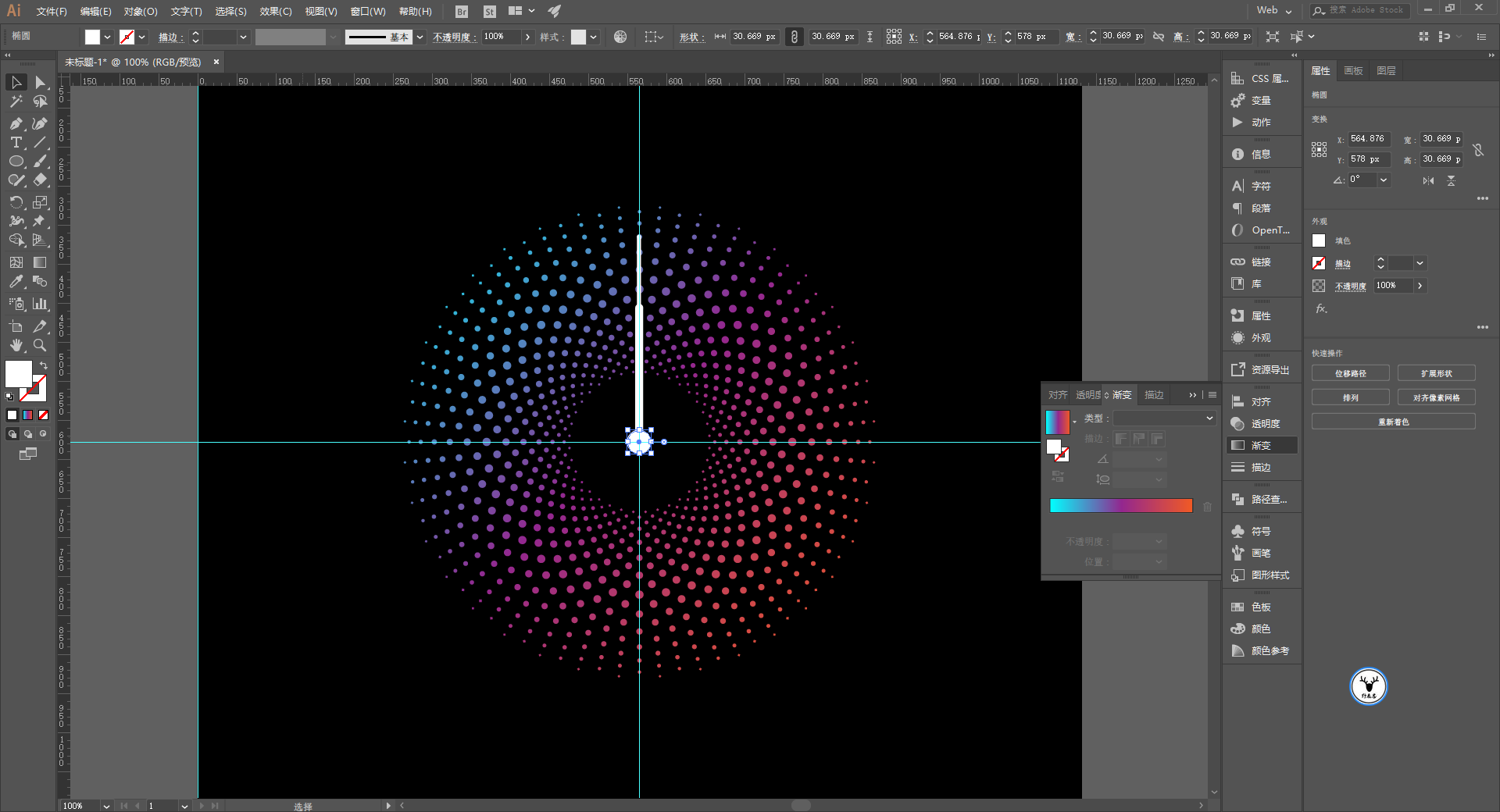Select the Eyedropper tool
The width and height of the screenshot is (1500, 812).
[x=16, y=282]
